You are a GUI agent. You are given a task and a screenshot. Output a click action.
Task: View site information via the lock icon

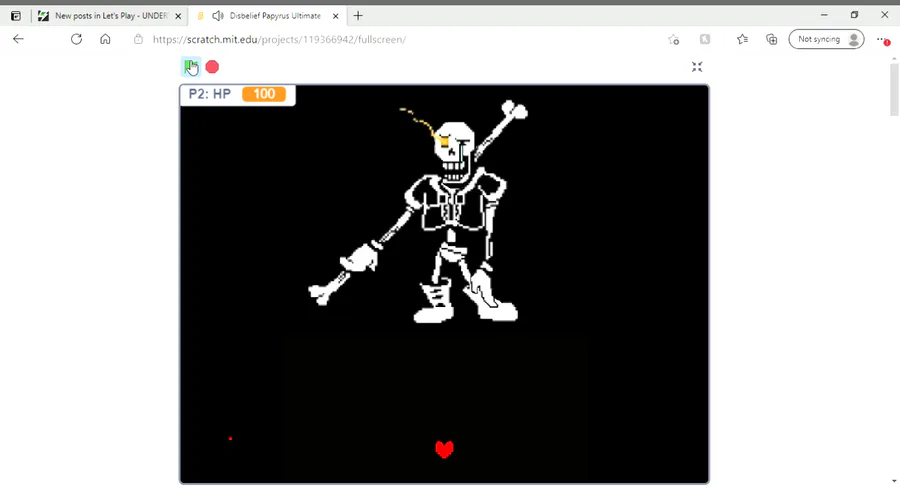138,39
